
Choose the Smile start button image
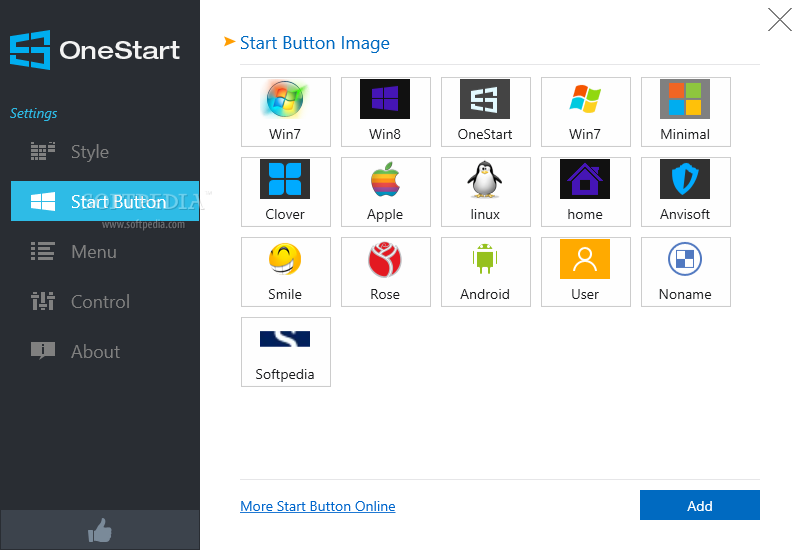tap(286, 272)
